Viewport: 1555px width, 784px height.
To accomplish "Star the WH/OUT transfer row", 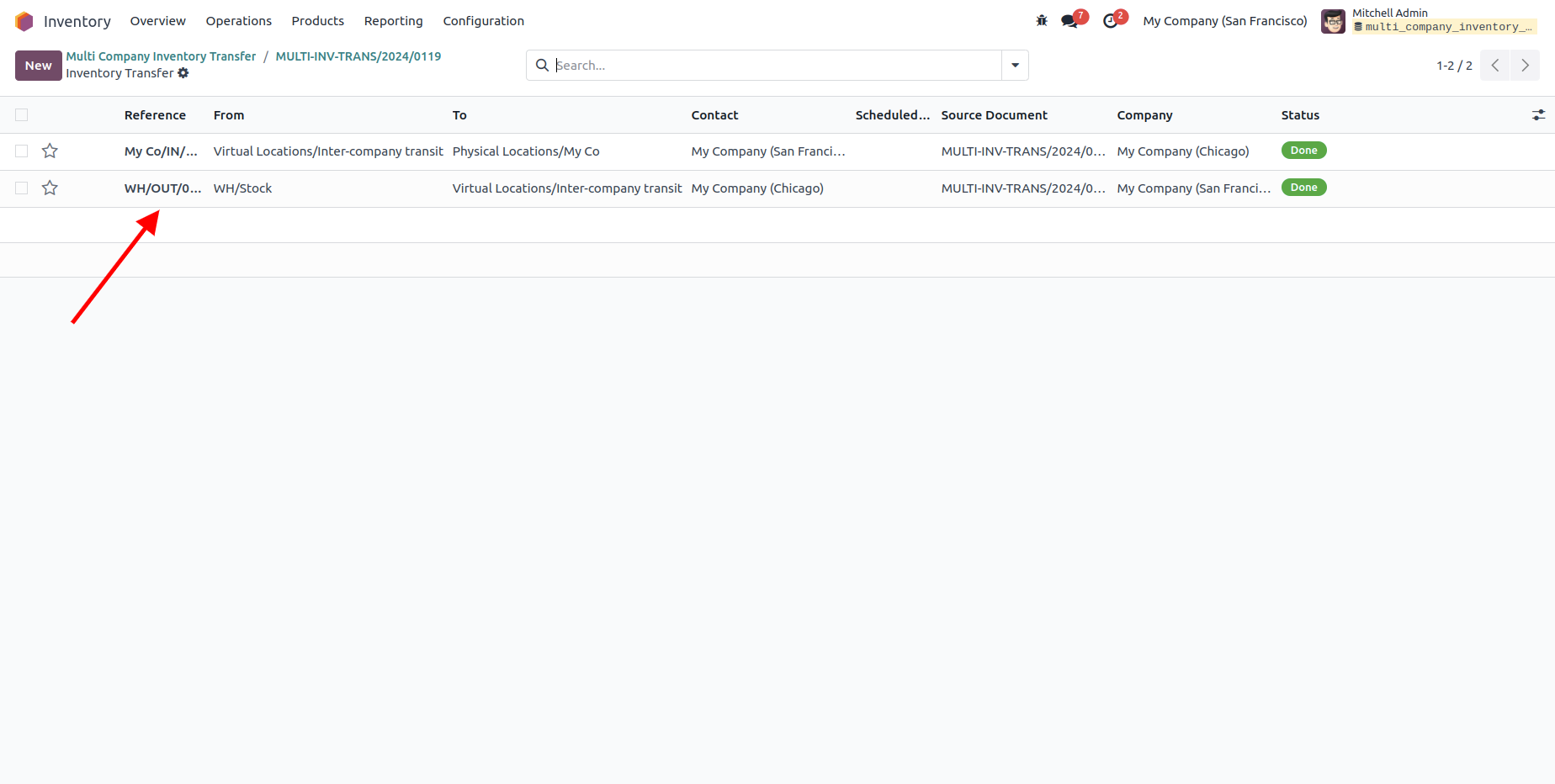I will click(50, 188).
